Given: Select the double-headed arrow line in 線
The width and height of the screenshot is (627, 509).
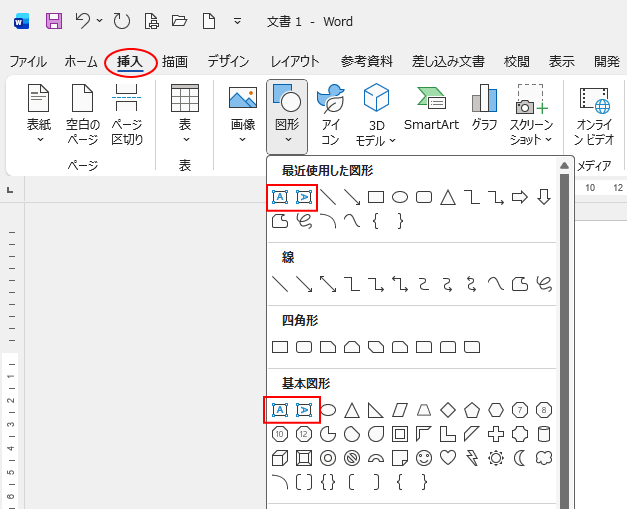Looking at the screenshot, I should [x=328, y=284].
